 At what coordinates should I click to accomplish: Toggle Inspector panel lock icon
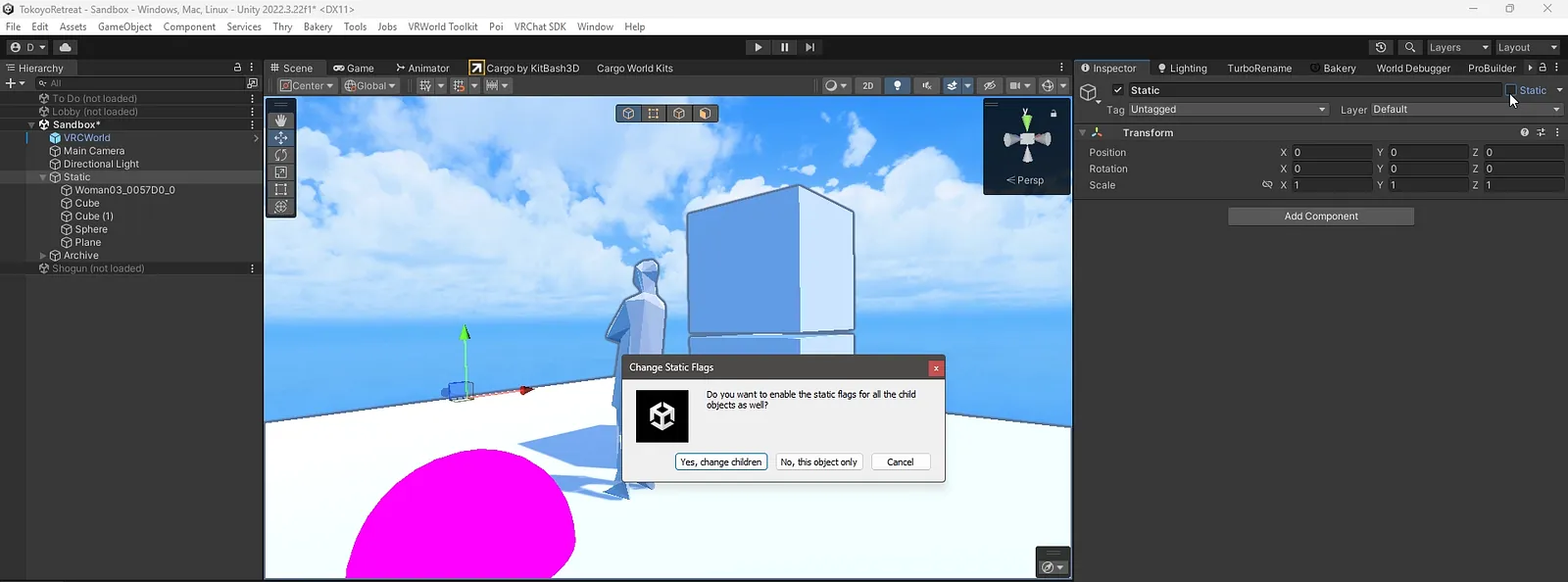pos(1543,68)
